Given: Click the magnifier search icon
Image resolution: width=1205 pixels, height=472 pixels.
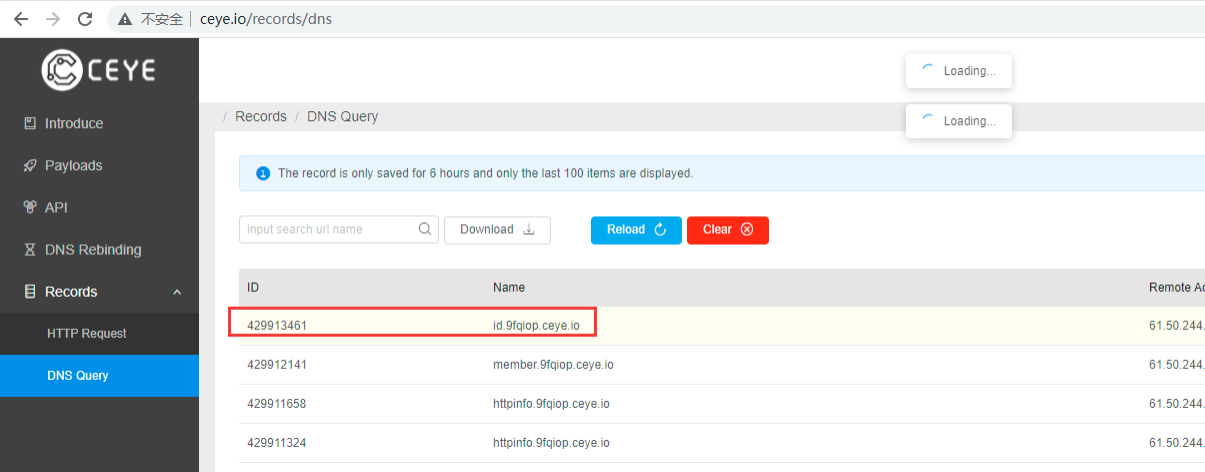Looking at the screenshot, I should pyautogui.click(x=426, y=229).
